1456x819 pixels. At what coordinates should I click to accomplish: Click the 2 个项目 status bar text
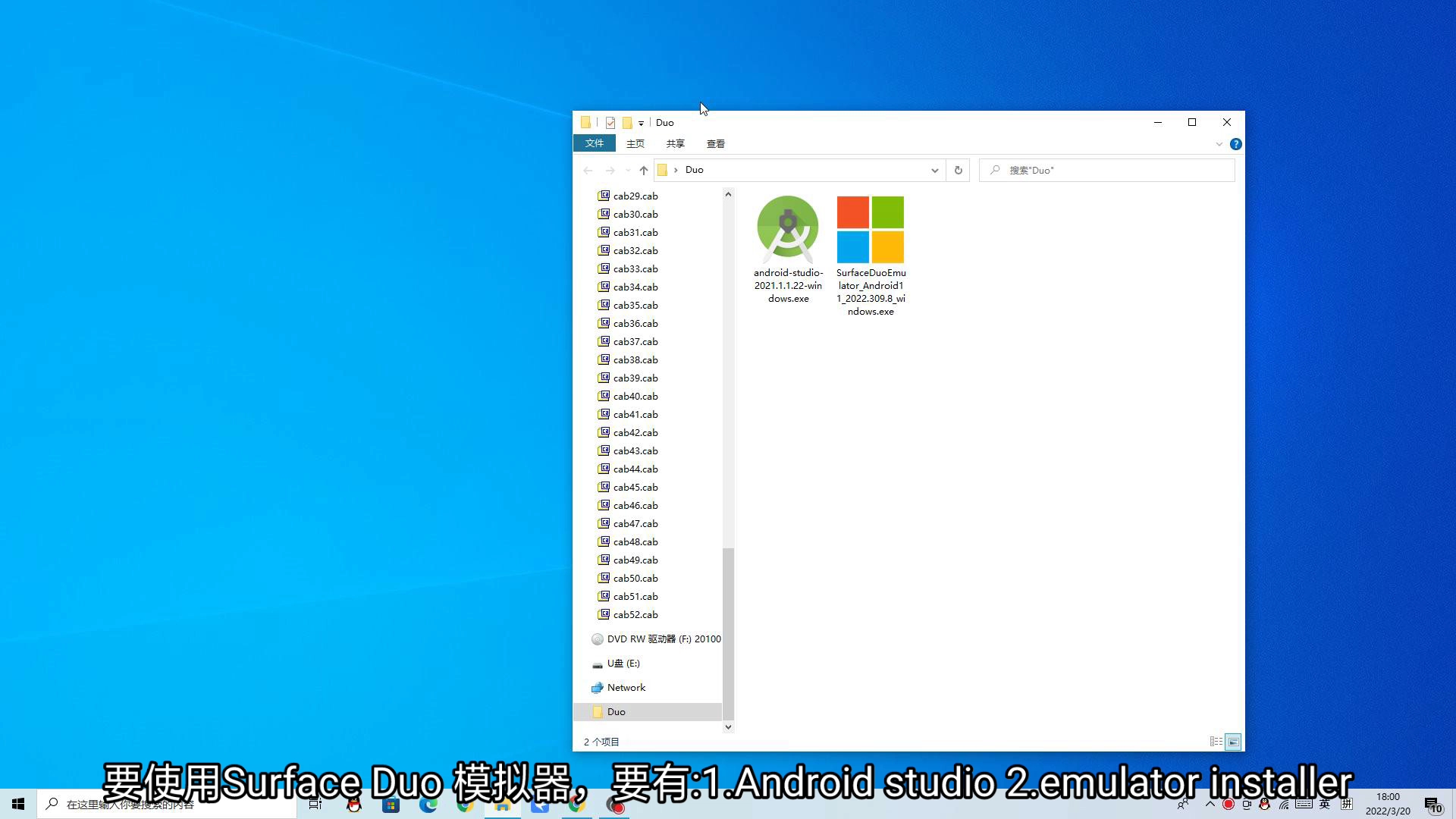pyautogui.click(x=601, y=742)
